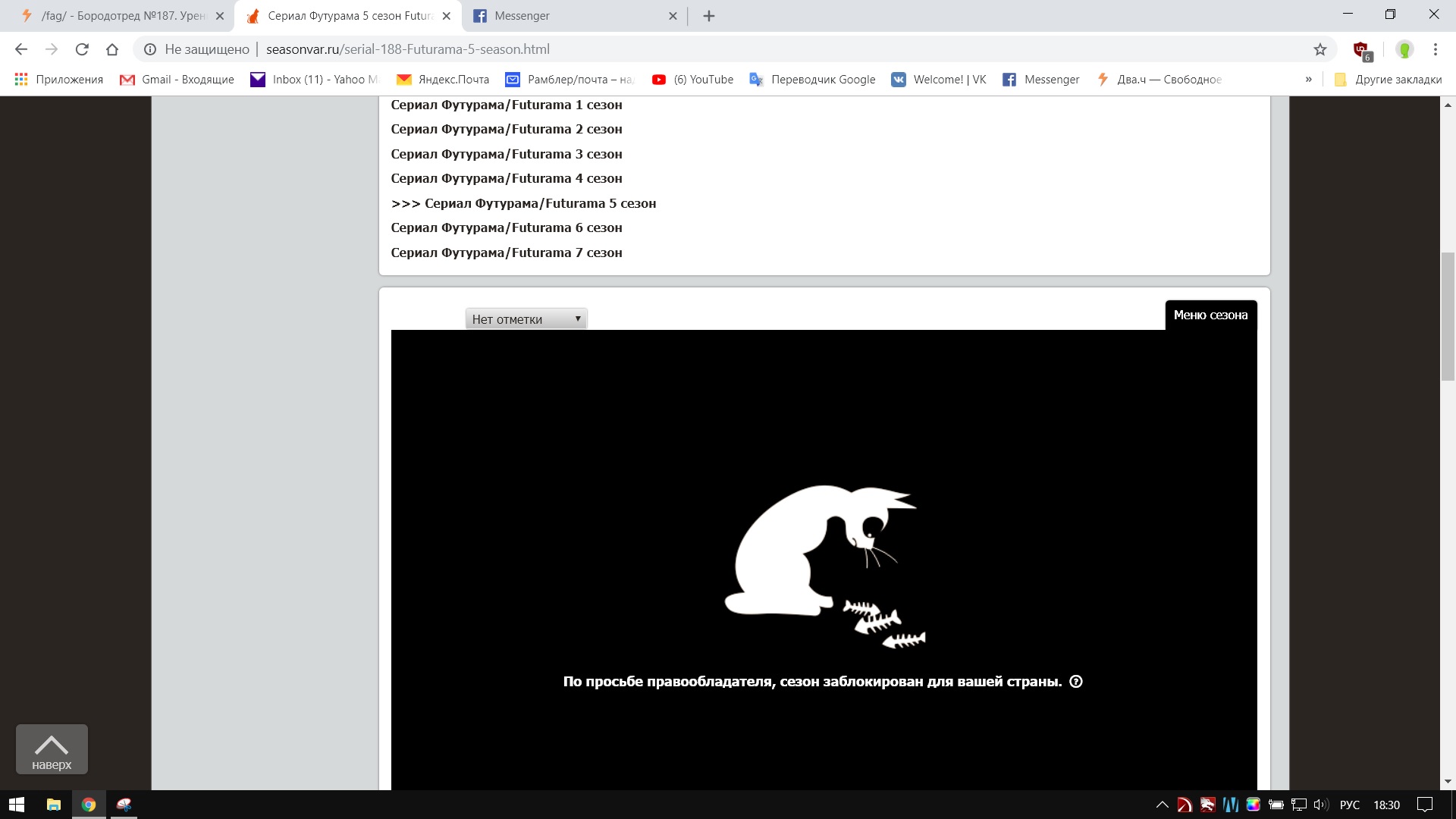Close the 'Сериал Футурама 5 сезон' tab
Image resolution: width=1456 pixels, height=819 pixels.
tap(447, 16)
